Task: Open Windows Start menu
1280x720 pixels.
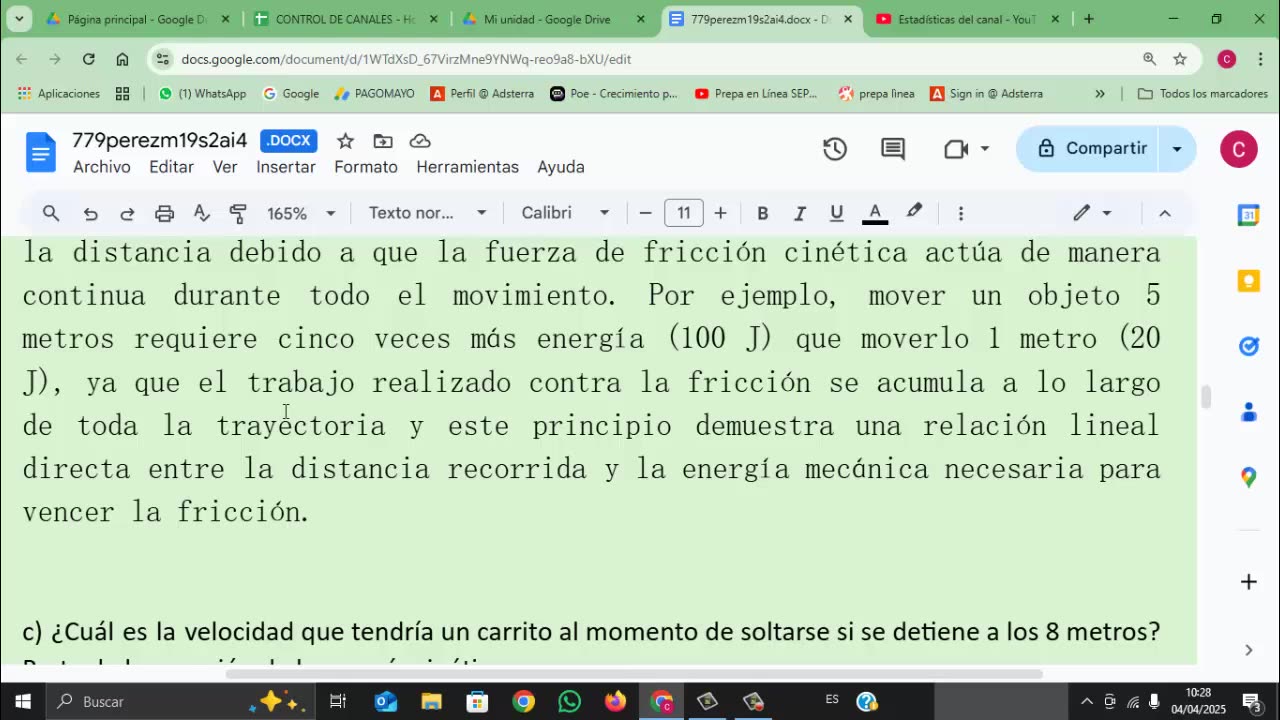Action: click(23, 702)
